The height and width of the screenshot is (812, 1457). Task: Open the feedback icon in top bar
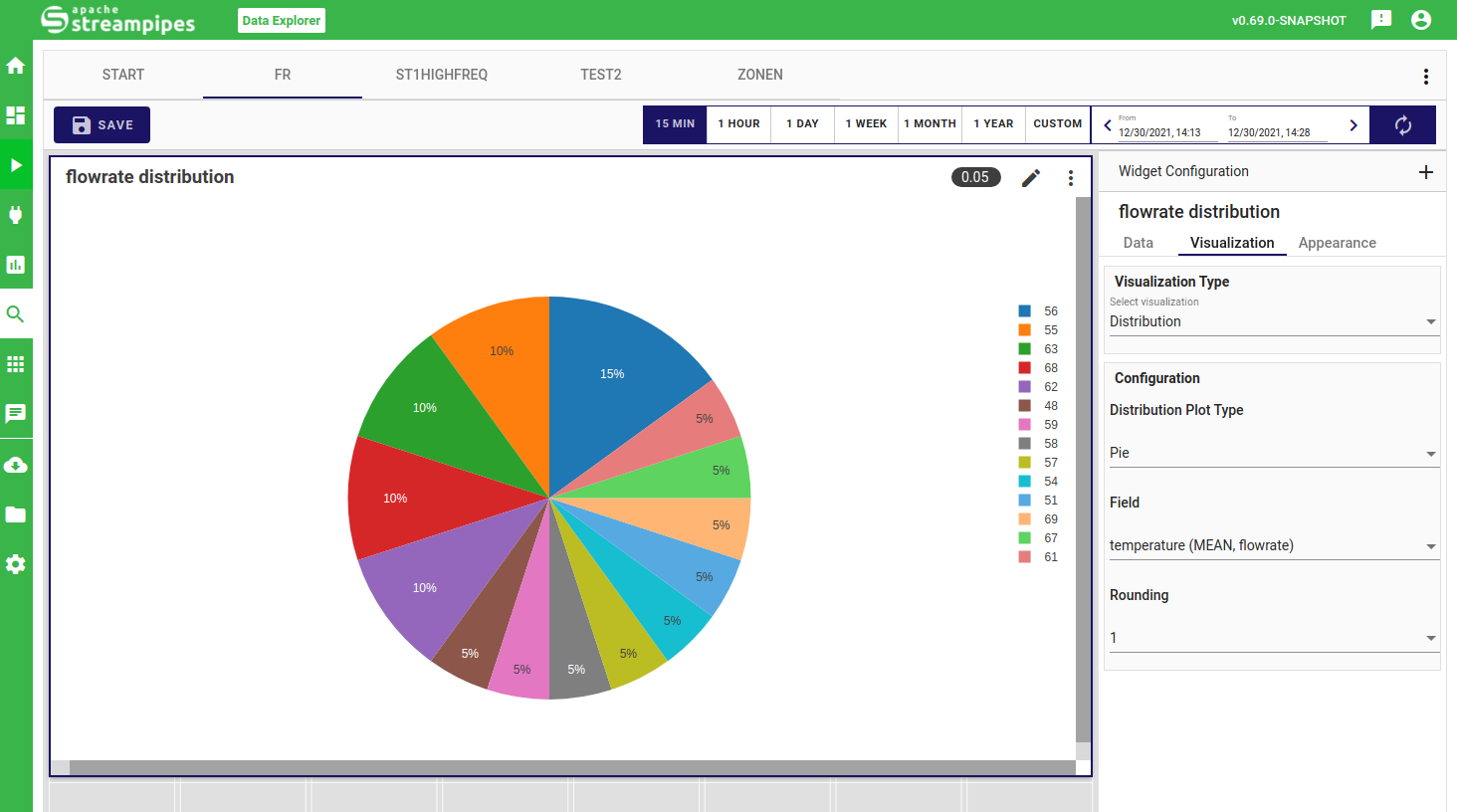click(x=1380, y=20)
